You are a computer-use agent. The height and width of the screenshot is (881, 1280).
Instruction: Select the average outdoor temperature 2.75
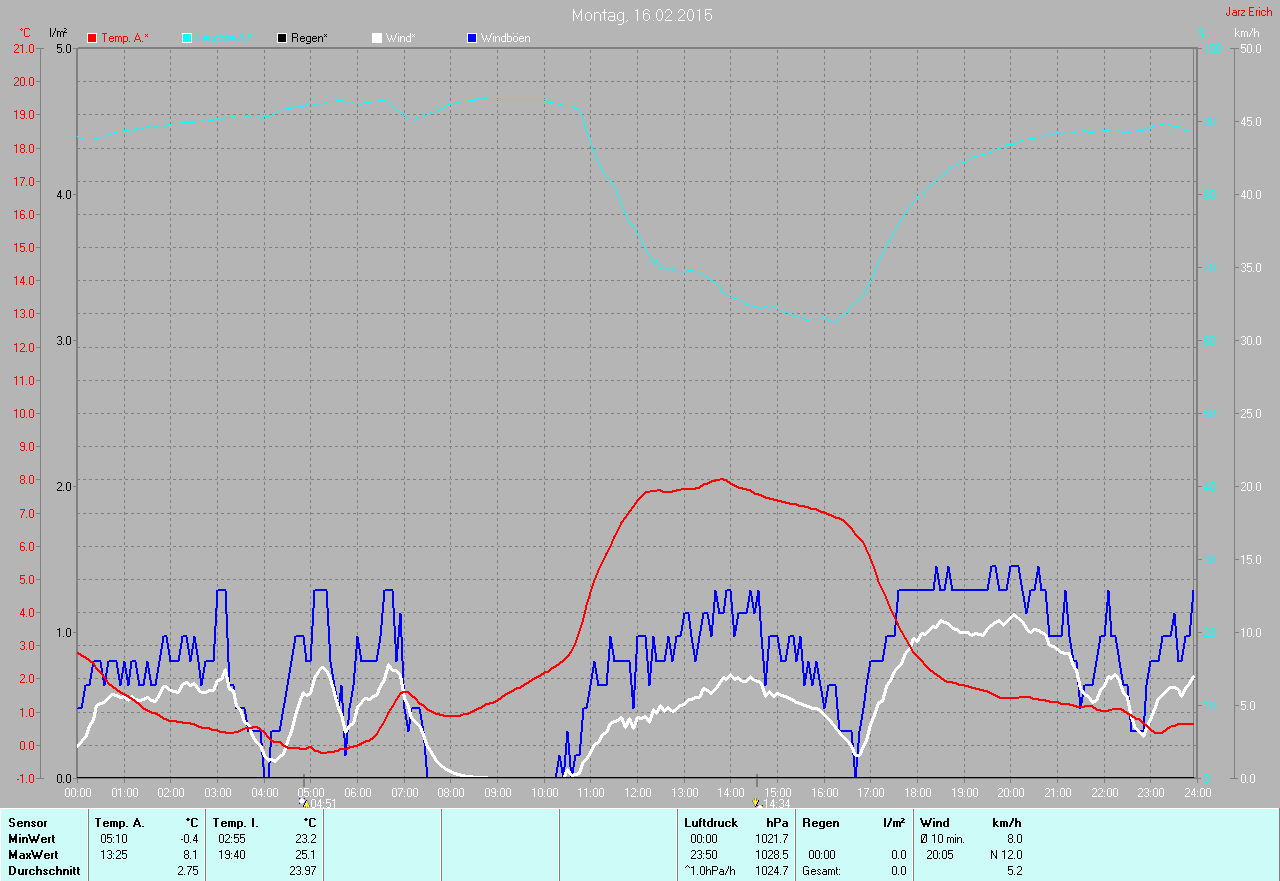point(187,871)
